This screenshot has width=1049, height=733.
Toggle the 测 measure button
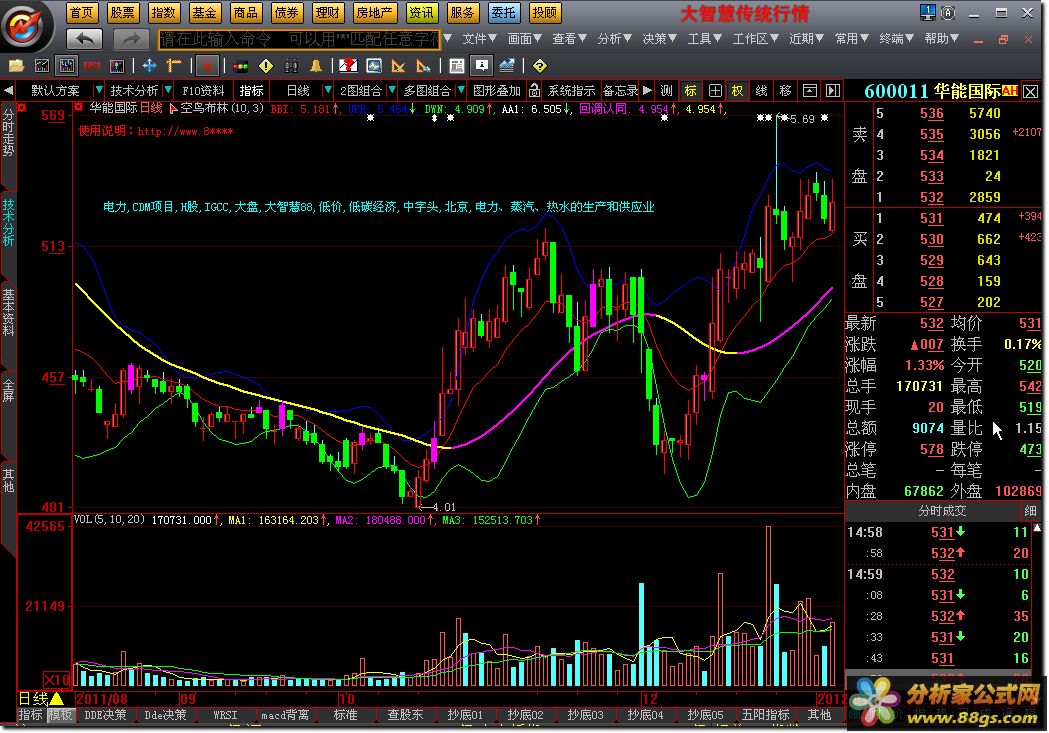tap(666, 90)
